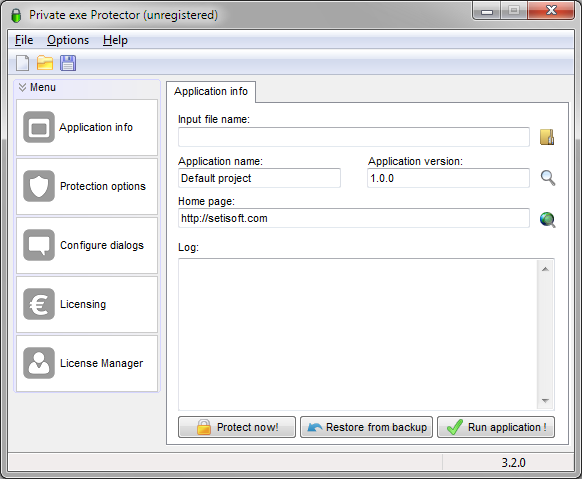Image resolution: width=582 pixels, height=479 pixels.
Task: Click the magnifier icon beside Application version
Action: point(547,178)
